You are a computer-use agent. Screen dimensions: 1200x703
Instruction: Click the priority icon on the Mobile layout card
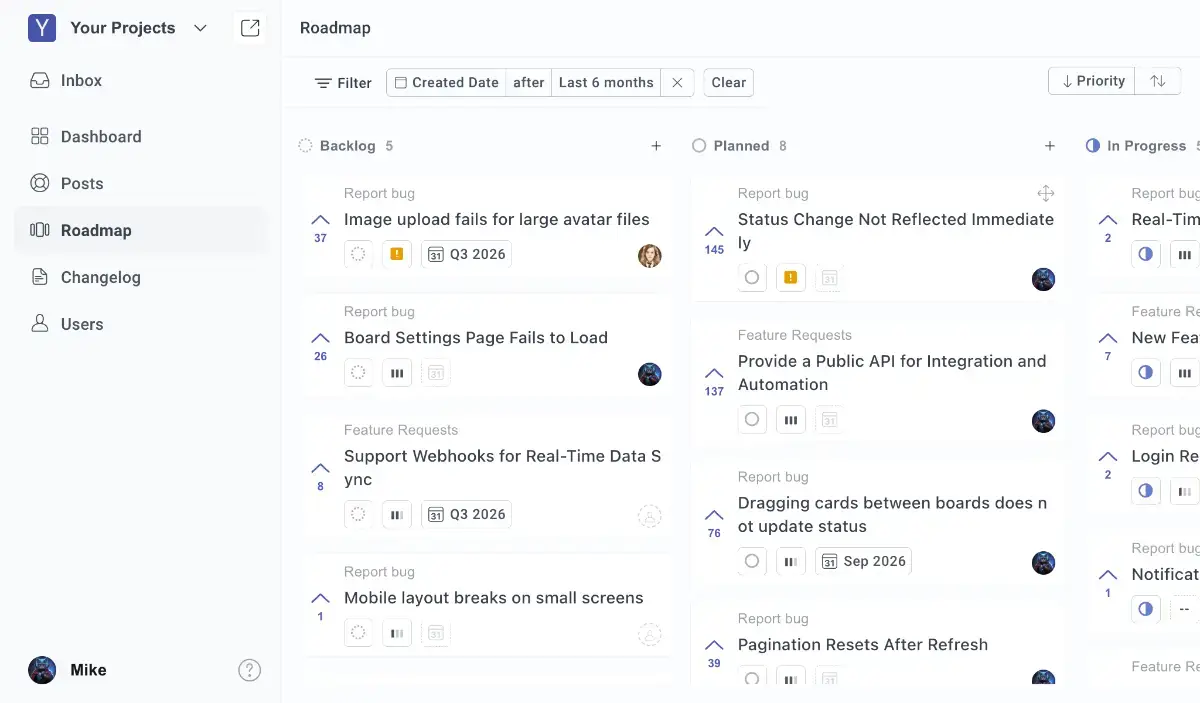[397, 633]
